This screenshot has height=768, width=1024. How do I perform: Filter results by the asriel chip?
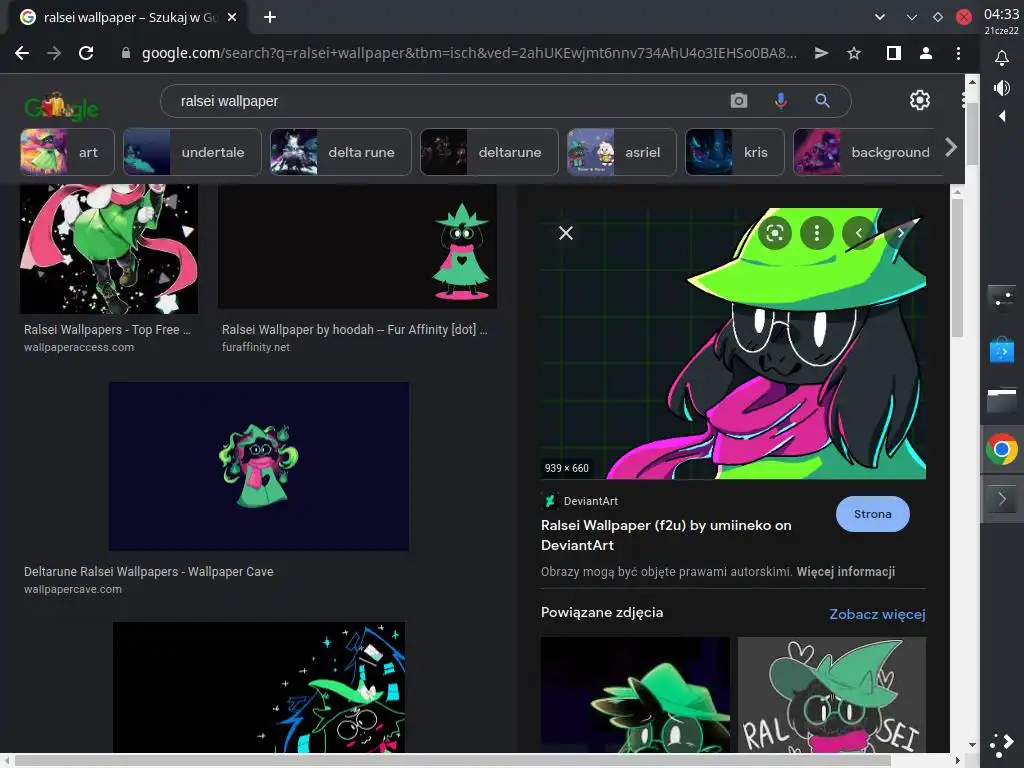[x=622, y=152]
